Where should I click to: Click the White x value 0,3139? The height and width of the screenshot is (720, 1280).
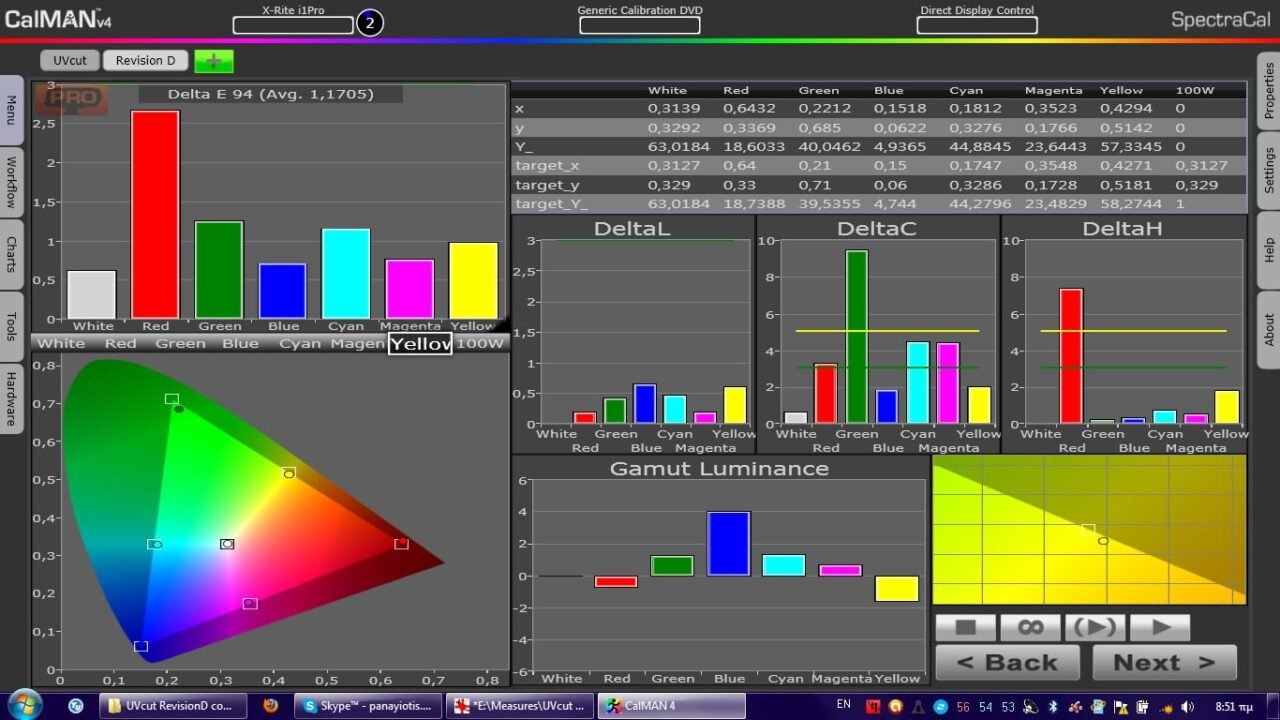click(672, 108)
